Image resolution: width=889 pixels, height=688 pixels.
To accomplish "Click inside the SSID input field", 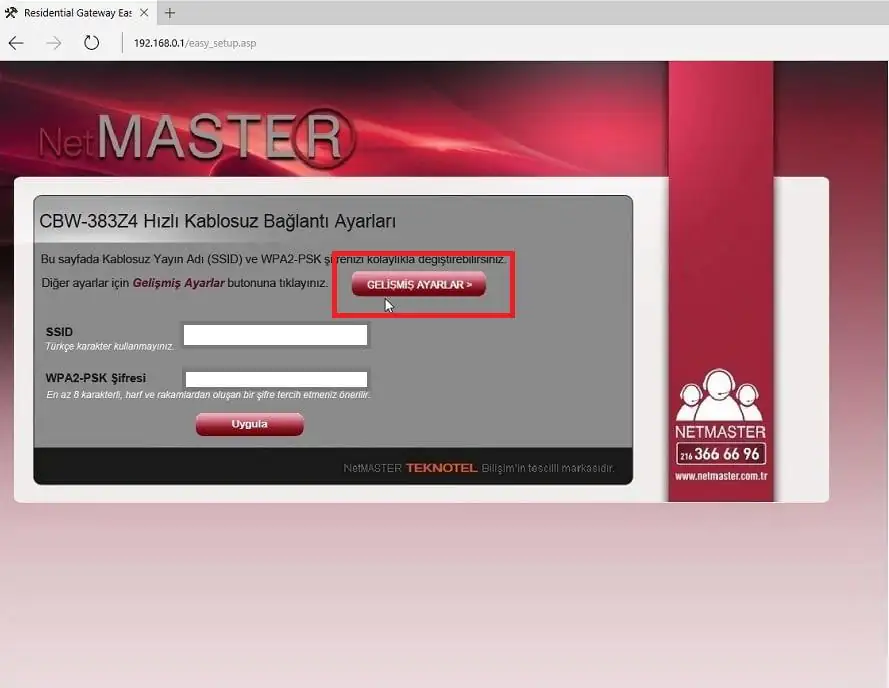I will pos(275,334).
